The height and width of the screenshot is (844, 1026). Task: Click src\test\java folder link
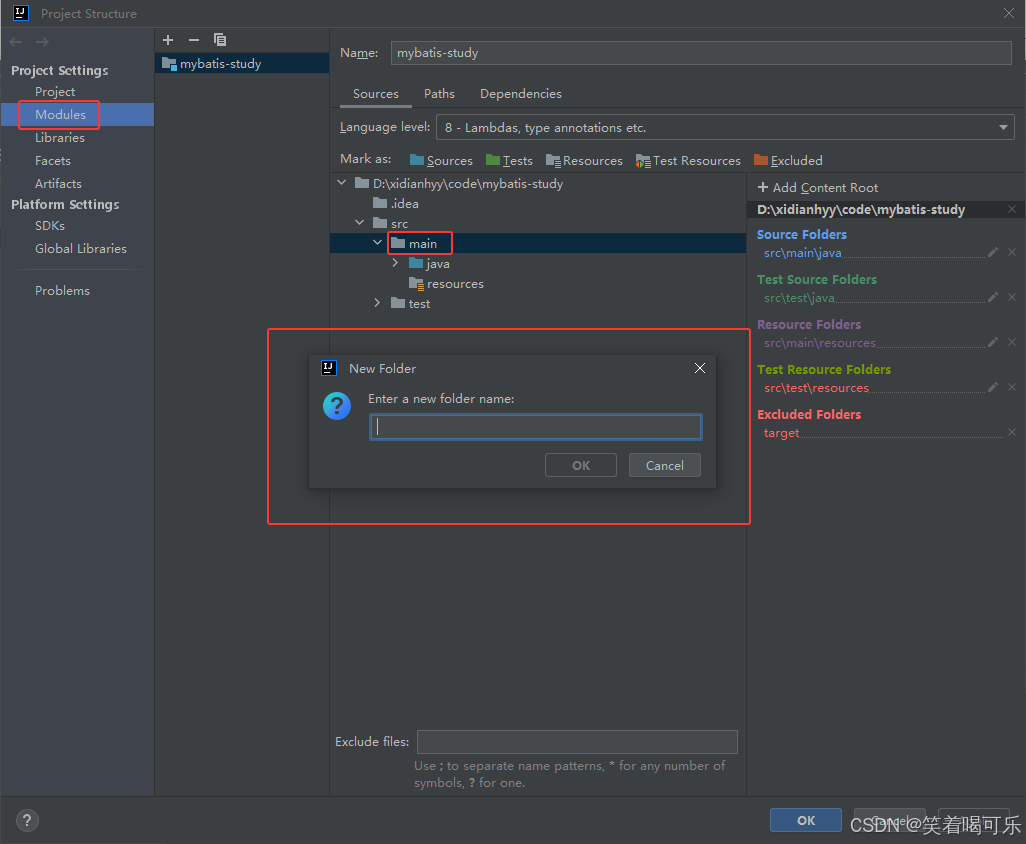(x=799, y=298)
